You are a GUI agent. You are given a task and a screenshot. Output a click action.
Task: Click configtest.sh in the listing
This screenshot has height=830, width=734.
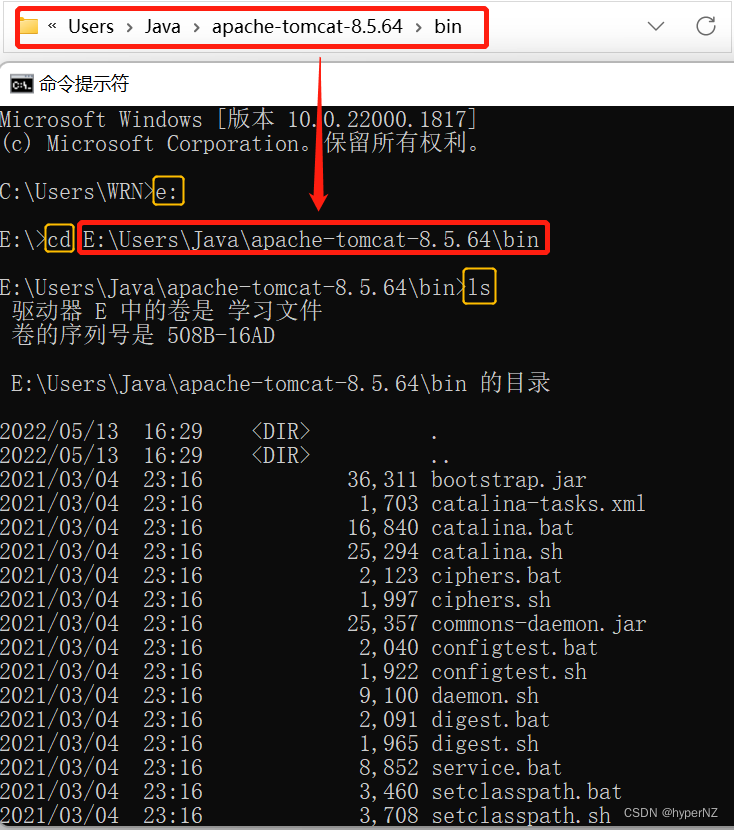point(509,671)
